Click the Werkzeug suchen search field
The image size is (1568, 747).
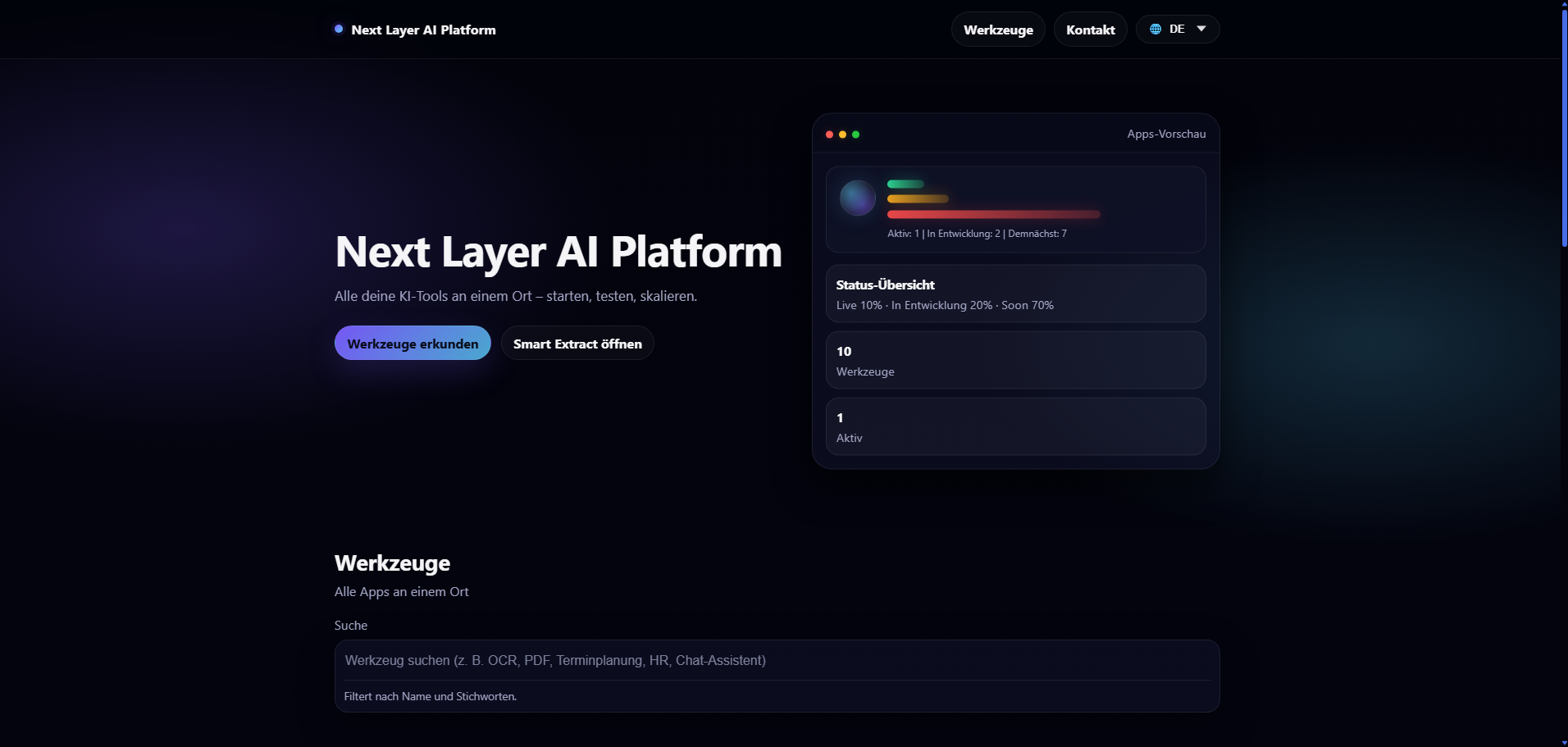tap(777, 660)
